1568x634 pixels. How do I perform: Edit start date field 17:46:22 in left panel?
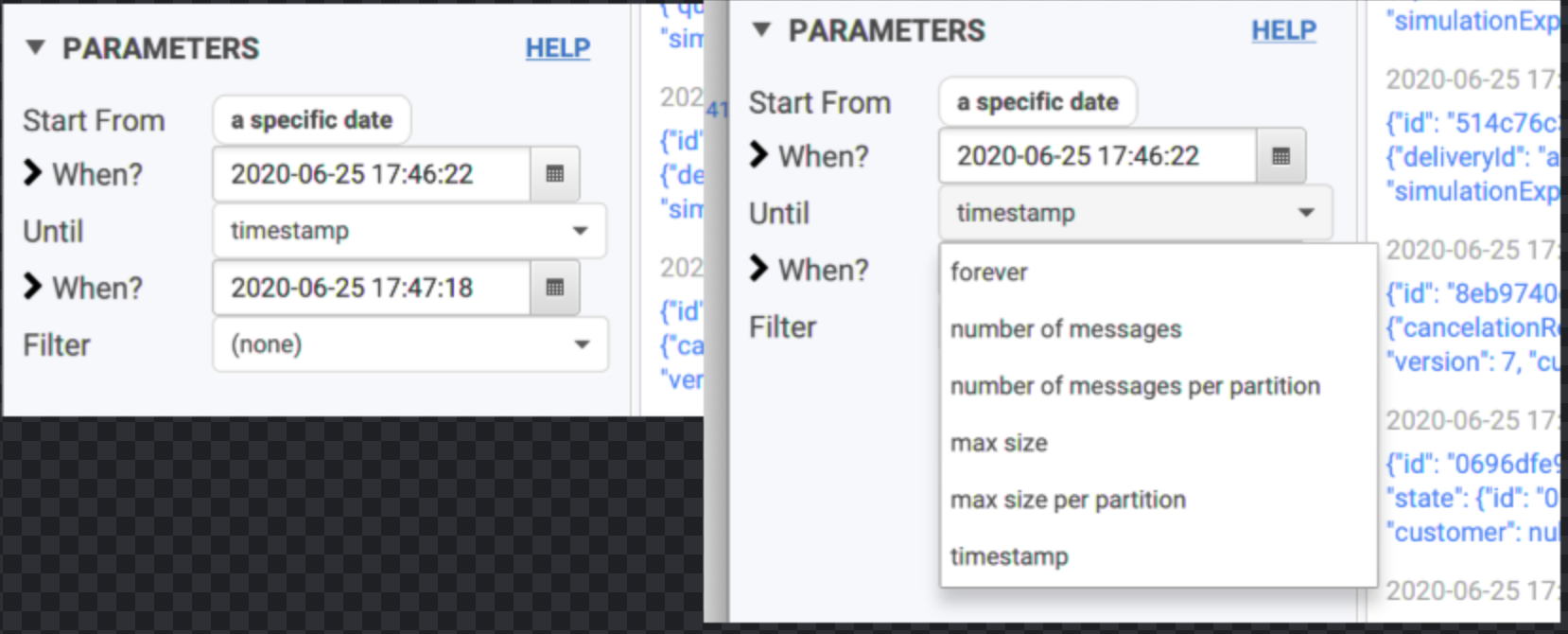pos(372,174)
